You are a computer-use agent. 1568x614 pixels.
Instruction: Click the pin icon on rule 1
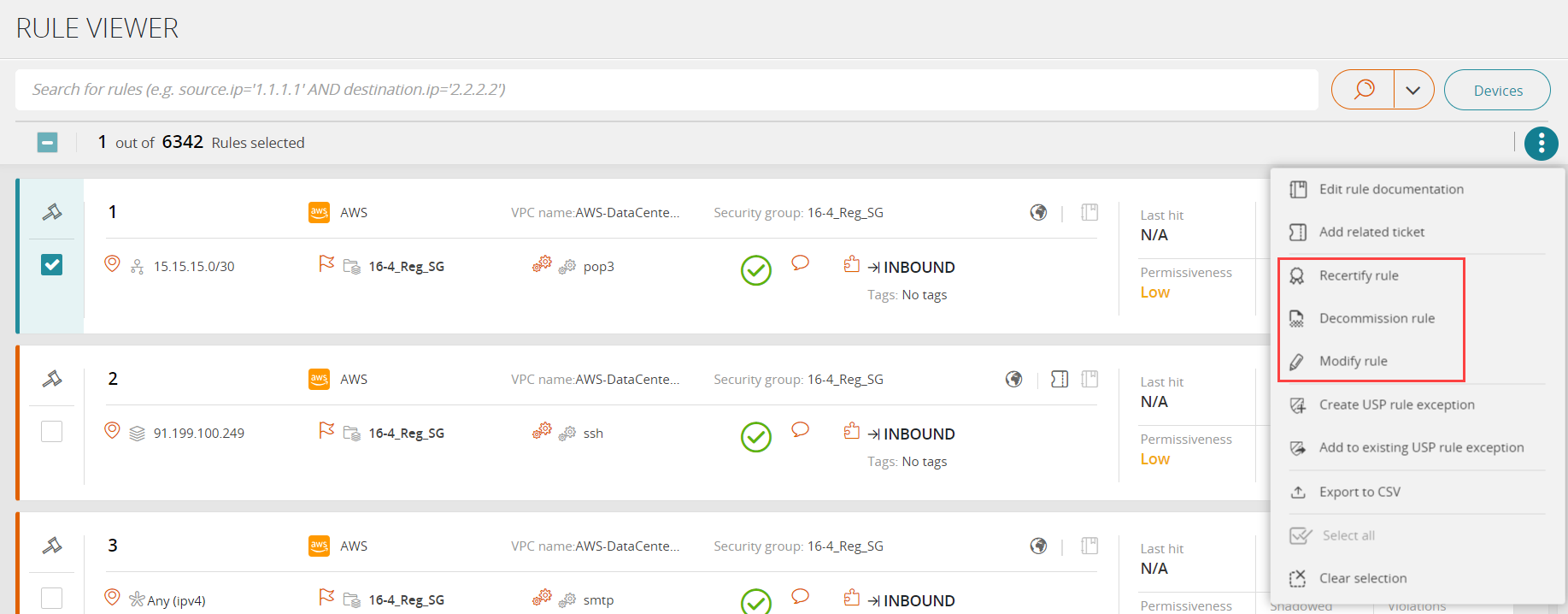pos(52,211)
